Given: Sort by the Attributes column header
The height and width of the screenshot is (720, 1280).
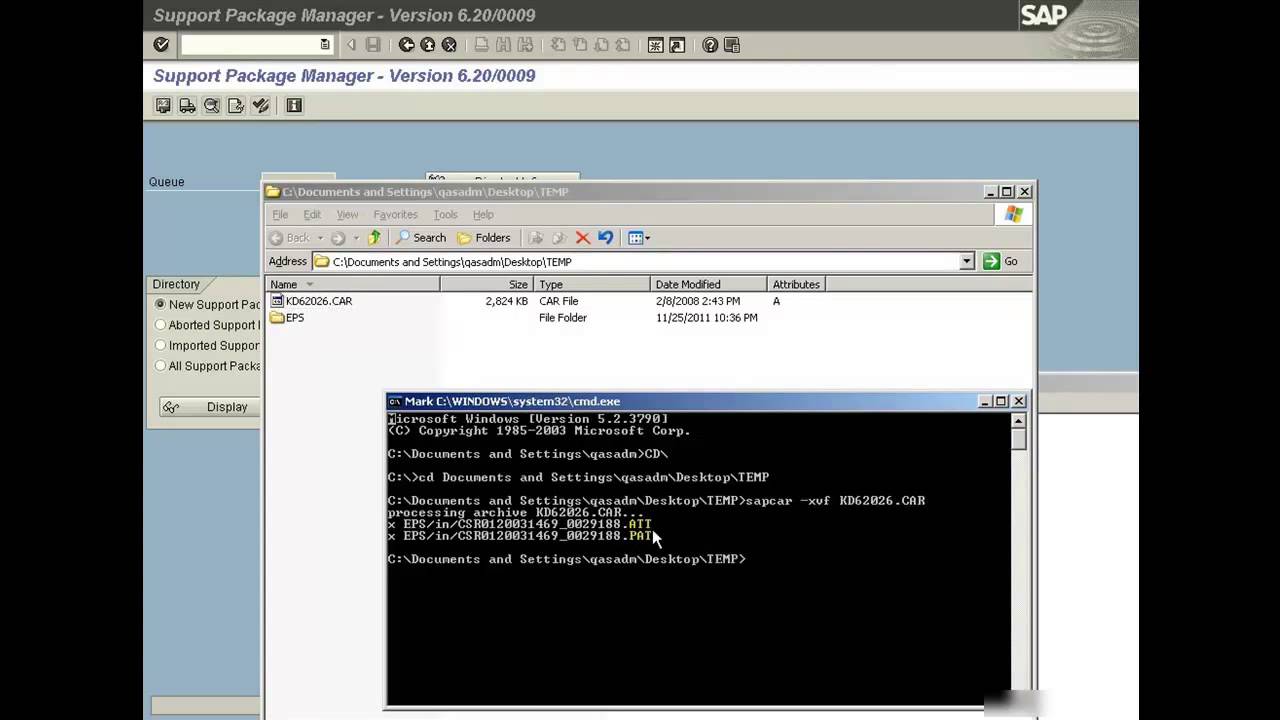Looking at the screenshot, I should [x=796, y=284].
